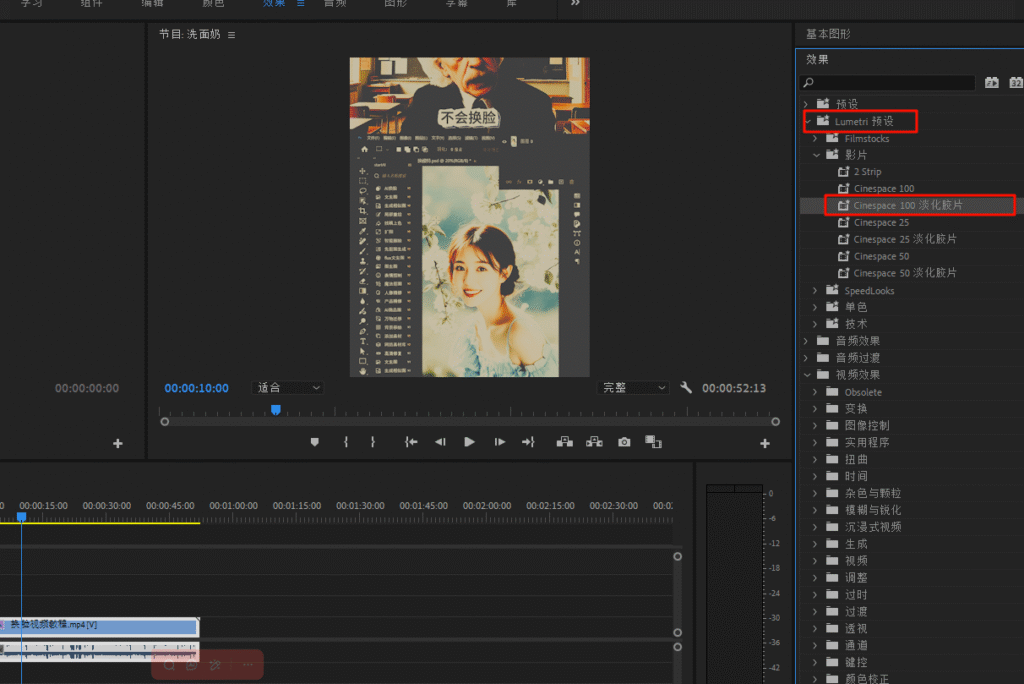Open the 适合 zoom level dropdown

288,388
